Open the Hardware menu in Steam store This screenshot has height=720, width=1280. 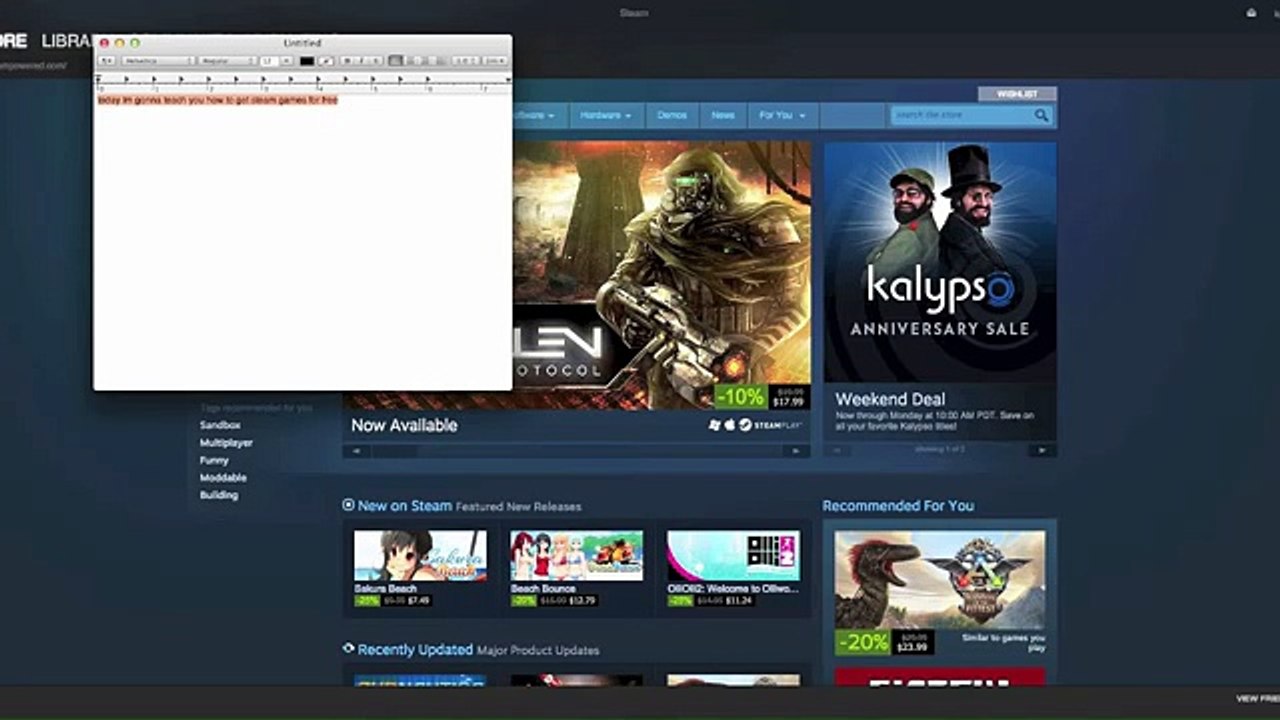click(606, 115)
